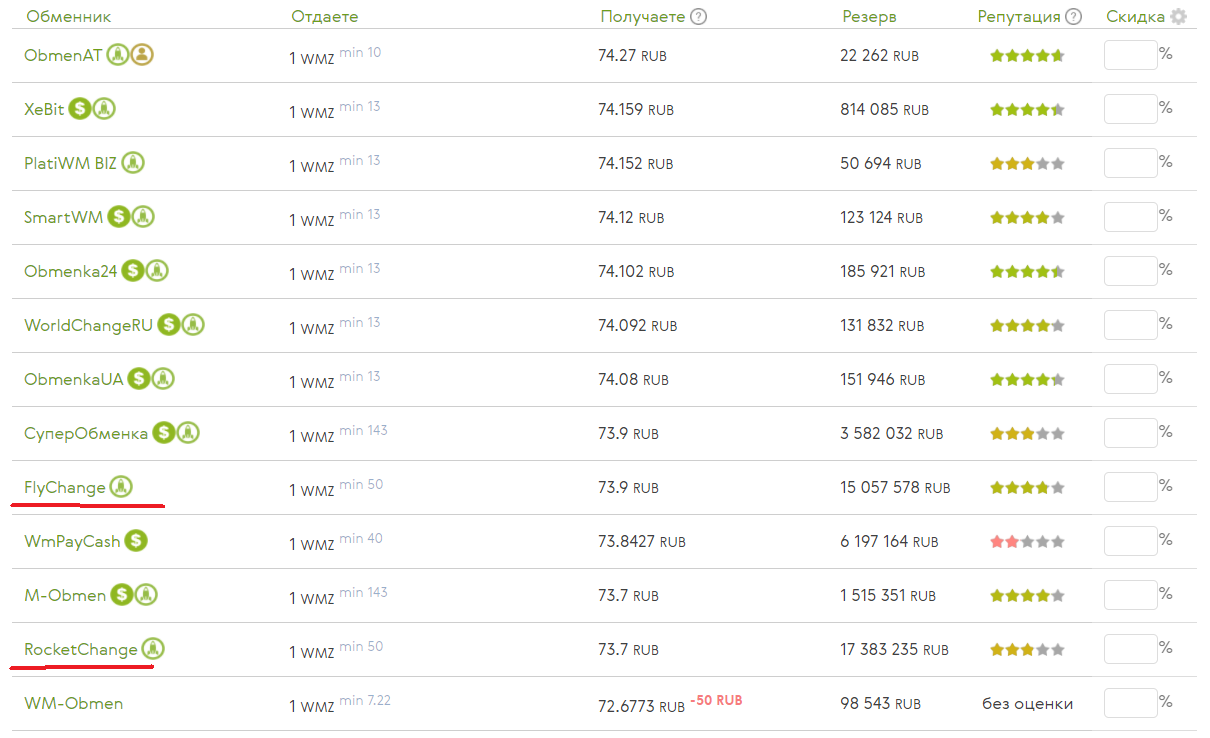Click the settings gear next to Скидка
The height and width of the screenshot is (738, 1210).
tap(1179, 16)
